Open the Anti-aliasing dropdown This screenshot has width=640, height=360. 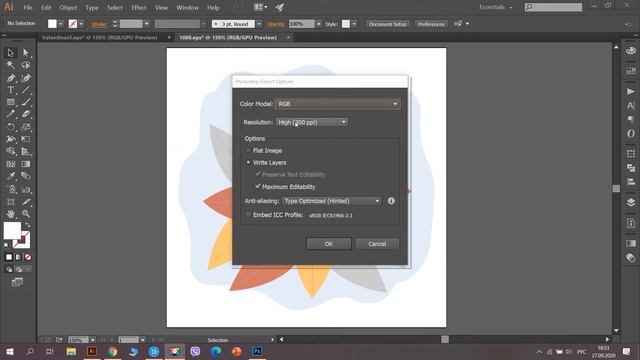(331, 201)
